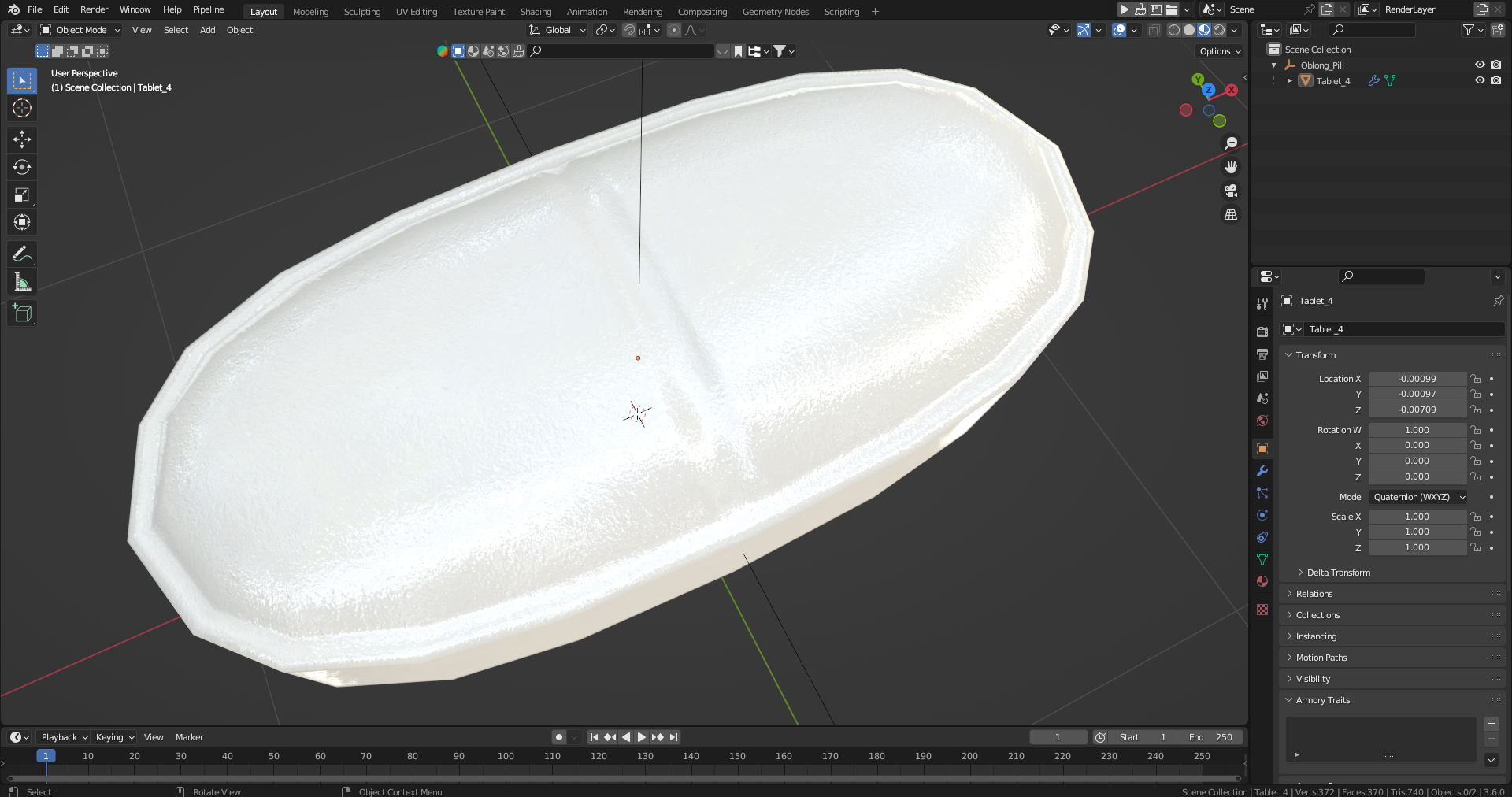
Task: Activate the Move tool
Action: click(22, 139)
